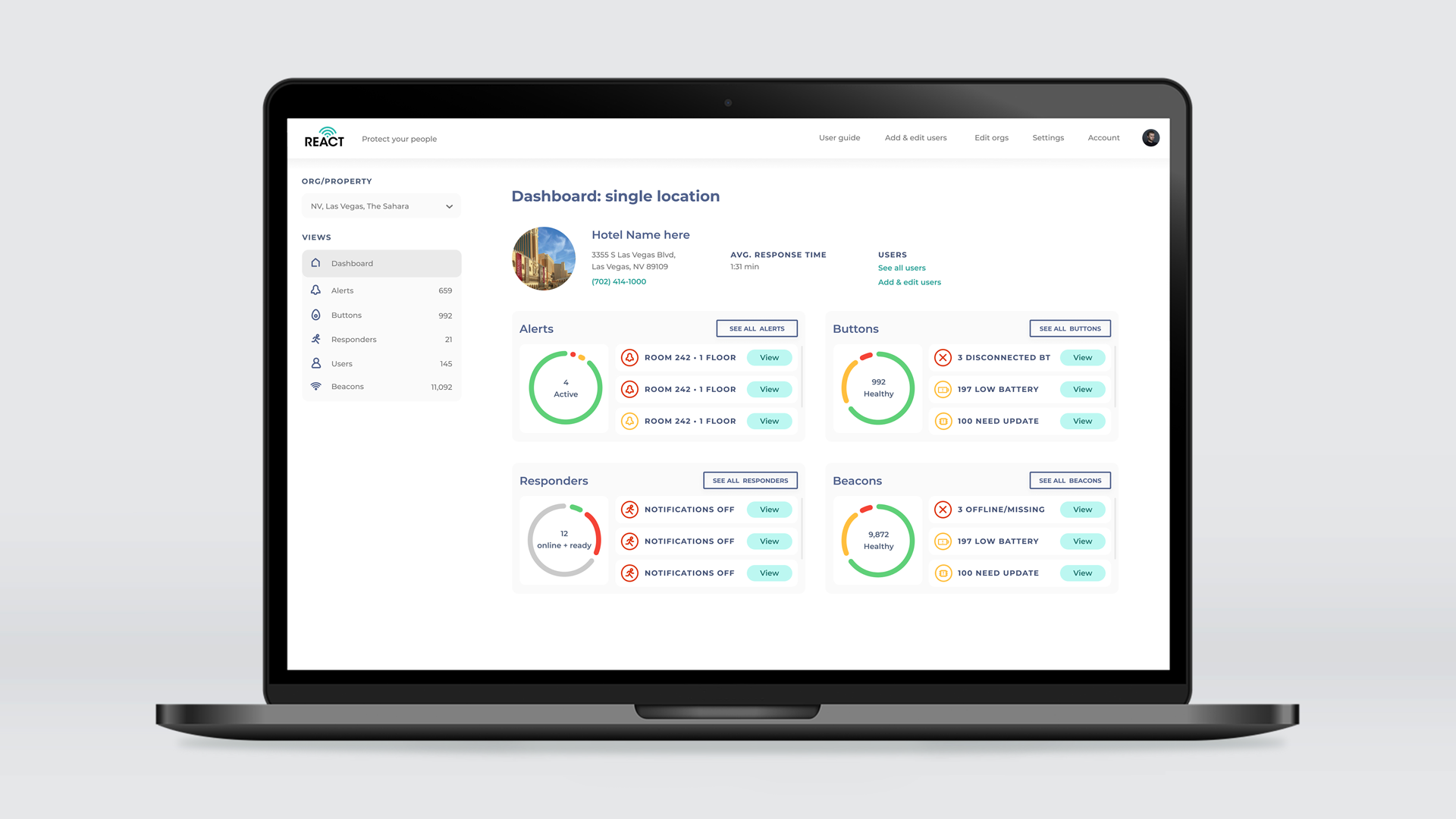Select the Edit orgs menu item
1456x819 pixels.
pos(991,137)
